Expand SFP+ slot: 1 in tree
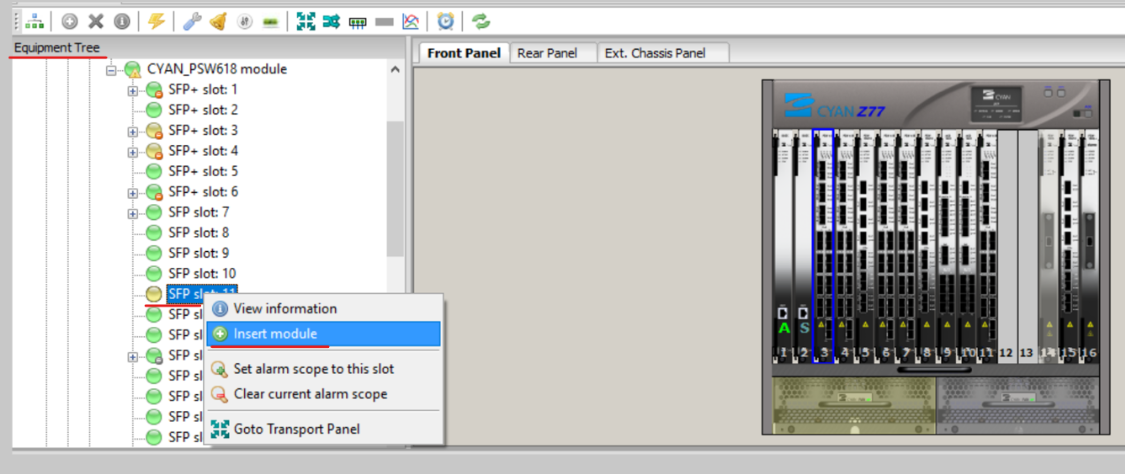 point(132,90)
